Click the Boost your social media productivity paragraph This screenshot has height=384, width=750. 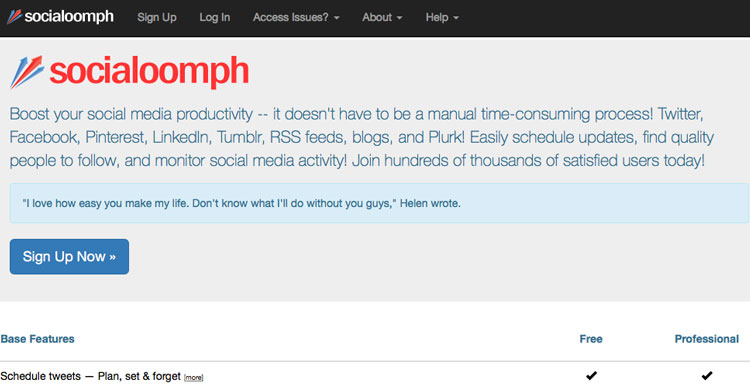click(362, 137)
